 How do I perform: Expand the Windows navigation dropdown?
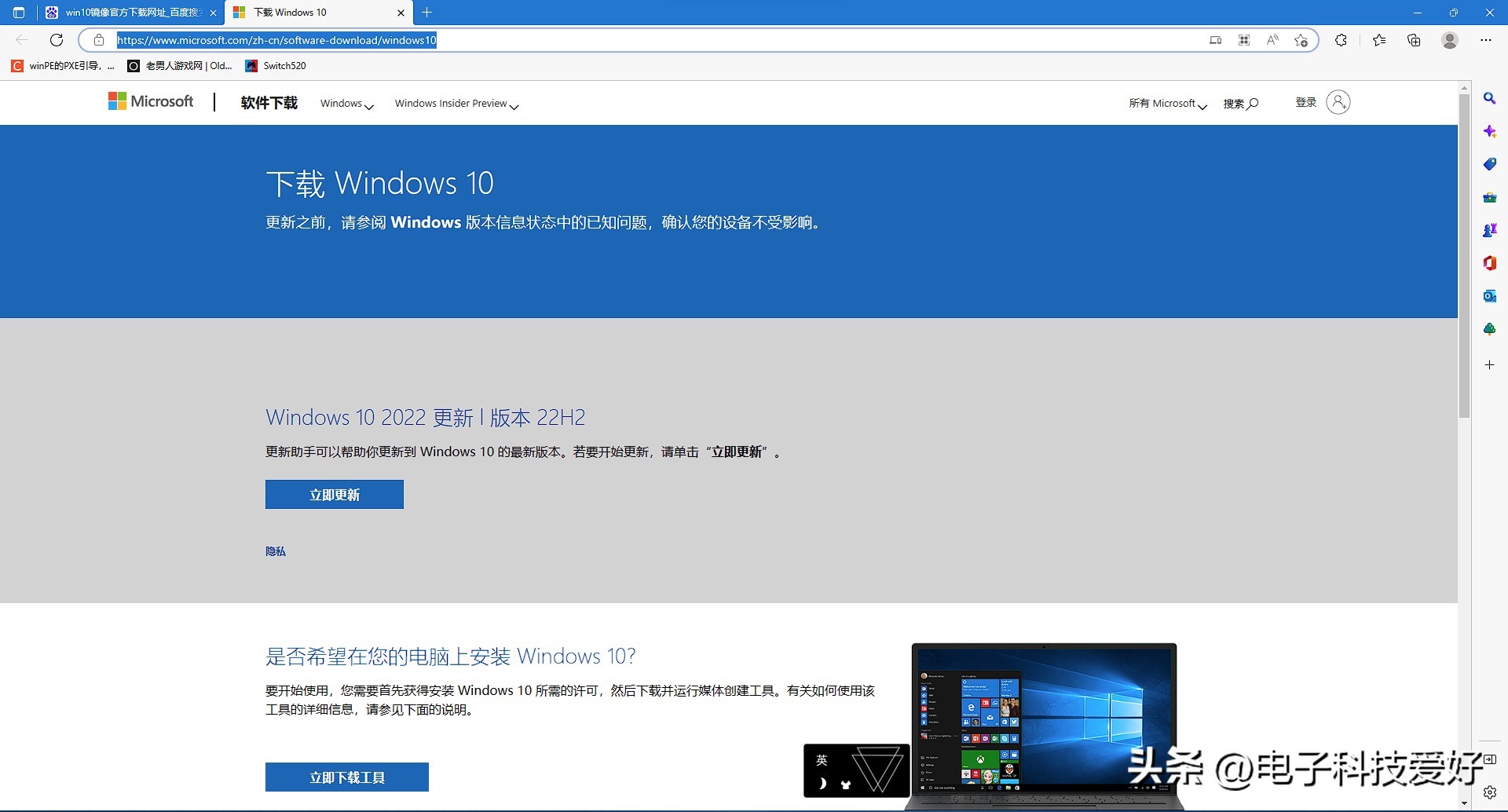point(347,104)
